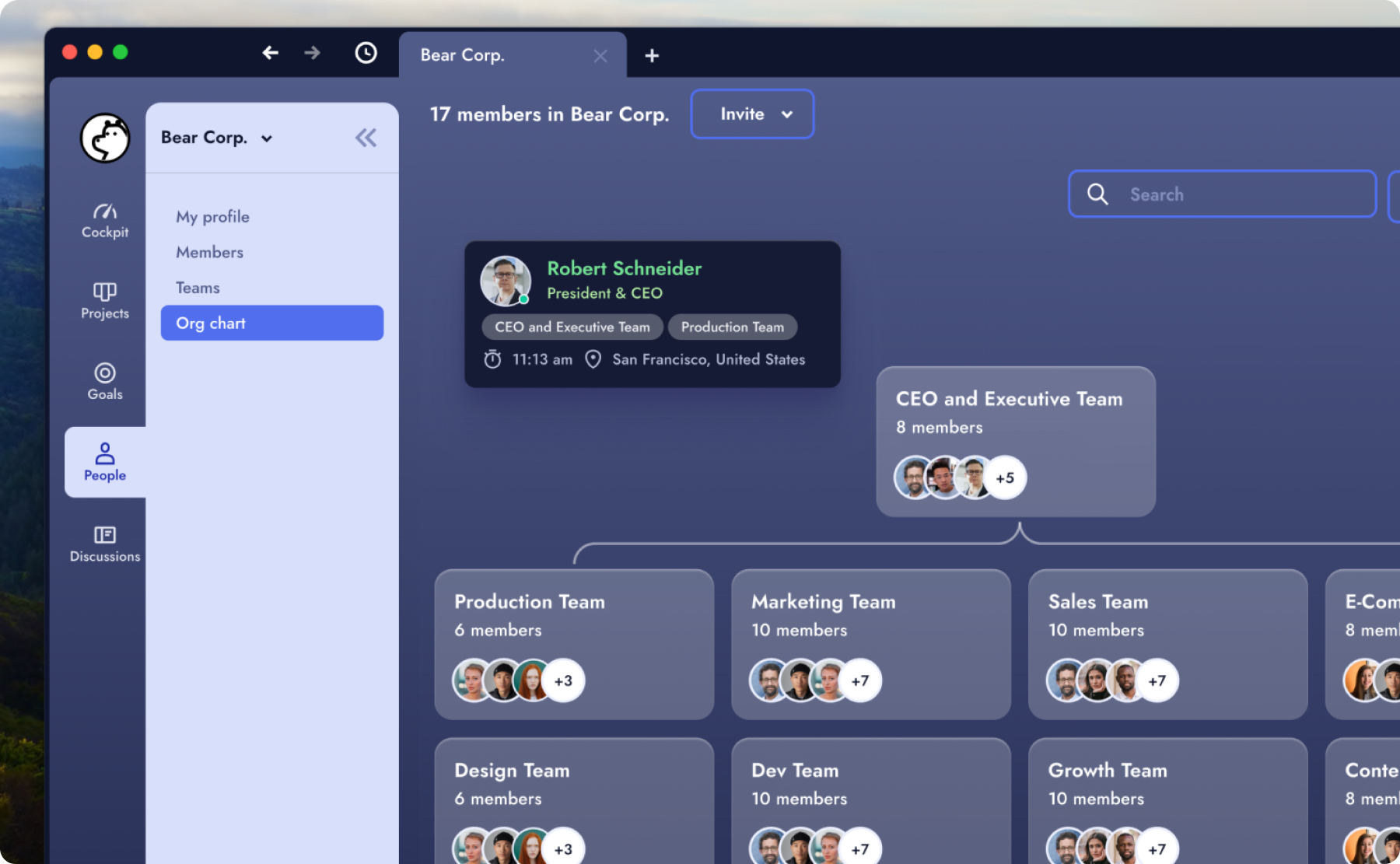Open Discussions from the sidebar
Image resolution: width=1400 pixels, height=864 pixels.
105,544
